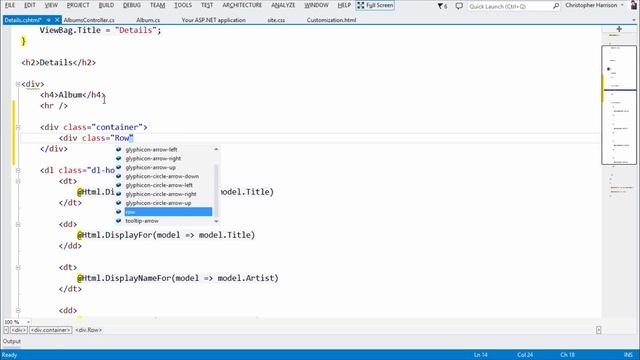Viewport: 640px width, 360px height.
Task: Pin the Details.cshtml tab
Action: (49, 20)
